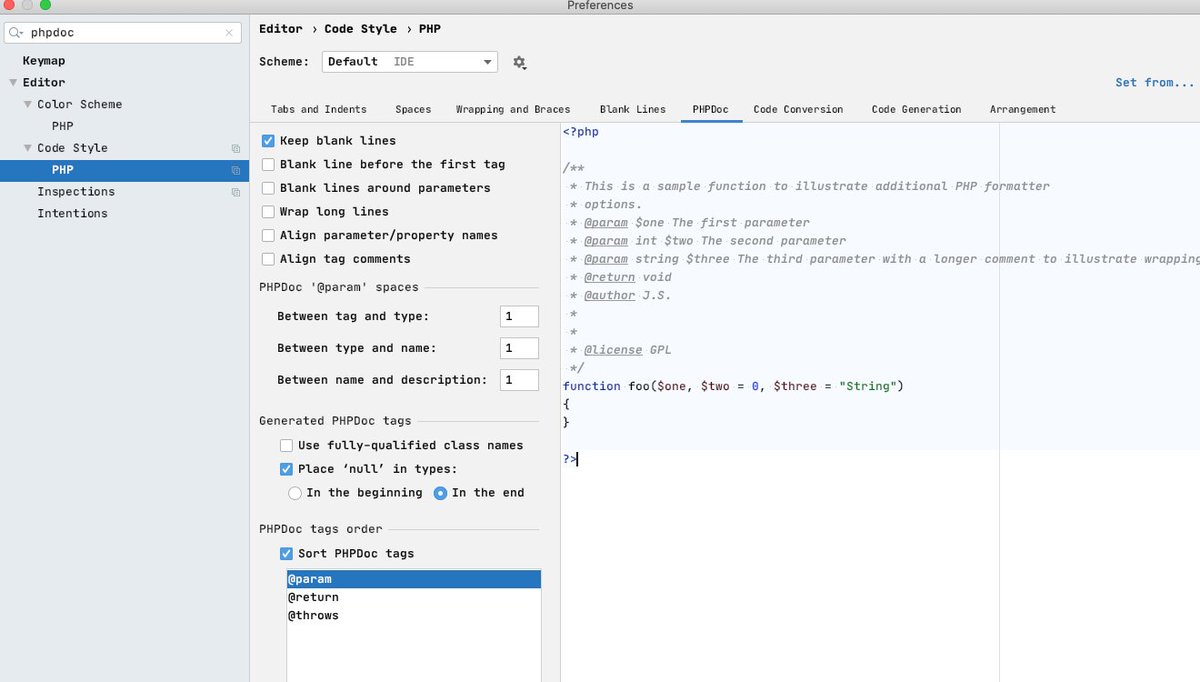Enable Wrap long lines
The height and width of the screenshot is (682, 1200).
(x=268, y=212)
